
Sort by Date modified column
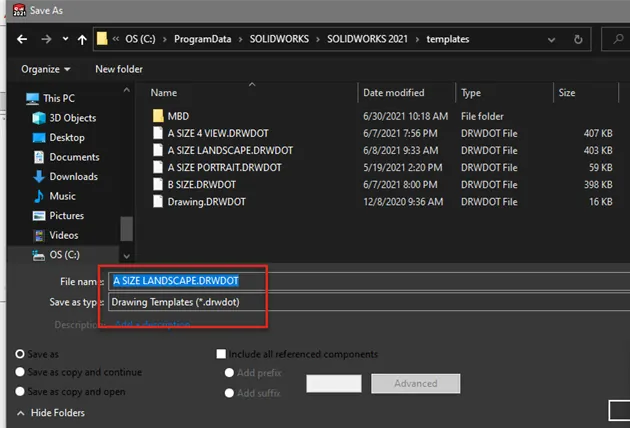(393, 93)
